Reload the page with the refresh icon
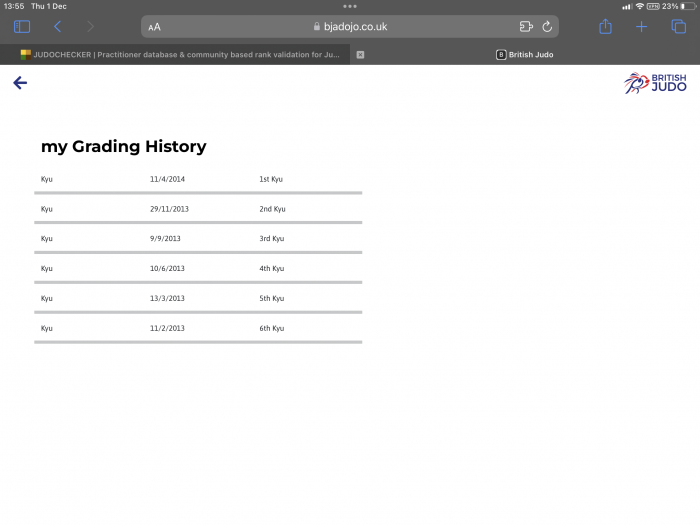 (x=547, y=27)
